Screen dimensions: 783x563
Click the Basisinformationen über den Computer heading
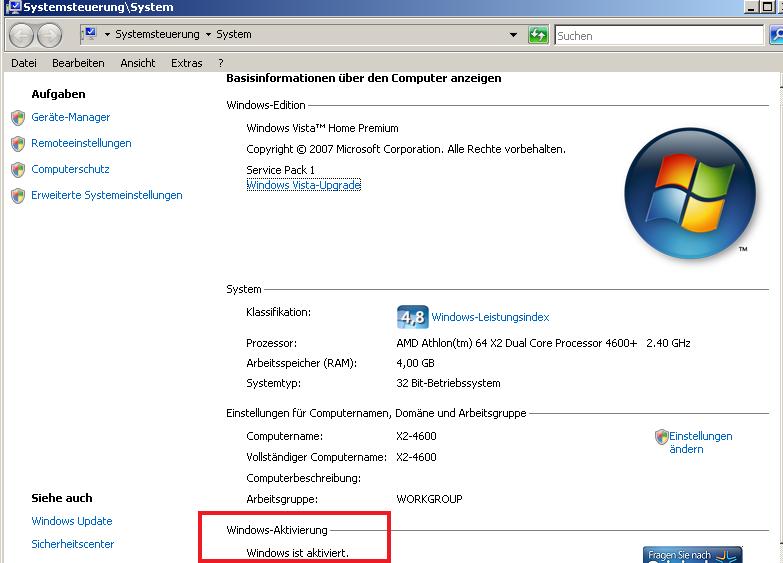364,78
